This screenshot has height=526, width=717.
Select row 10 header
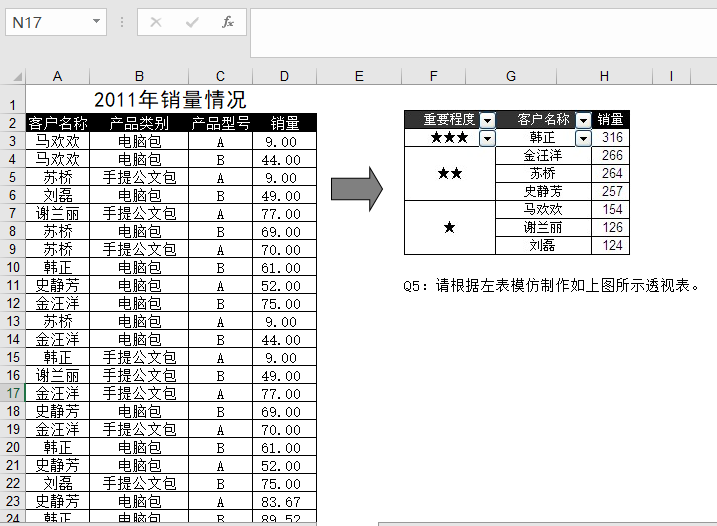13,267
